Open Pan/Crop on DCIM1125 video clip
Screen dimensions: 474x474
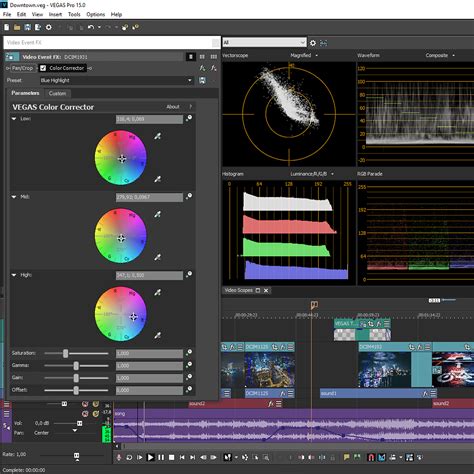click(x=275, y=347)
